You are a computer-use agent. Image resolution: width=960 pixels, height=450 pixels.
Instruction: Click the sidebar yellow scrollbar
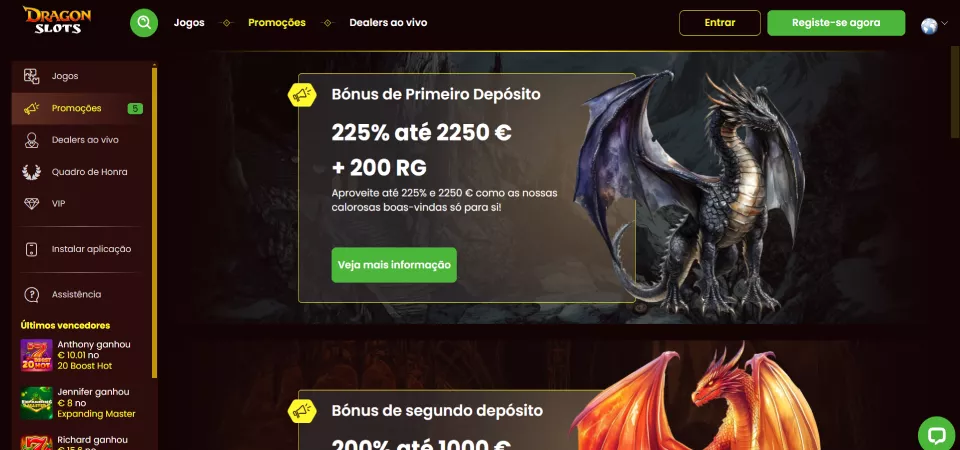tap(154, 222)
